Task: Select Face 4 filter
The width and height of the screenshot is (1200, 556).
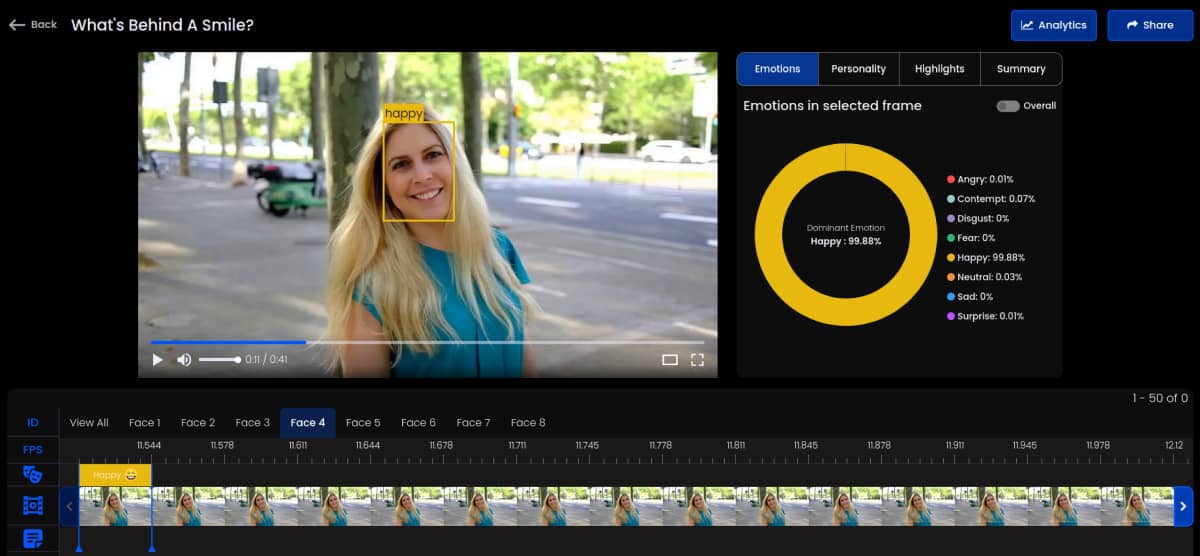Action: pos(308,423)
